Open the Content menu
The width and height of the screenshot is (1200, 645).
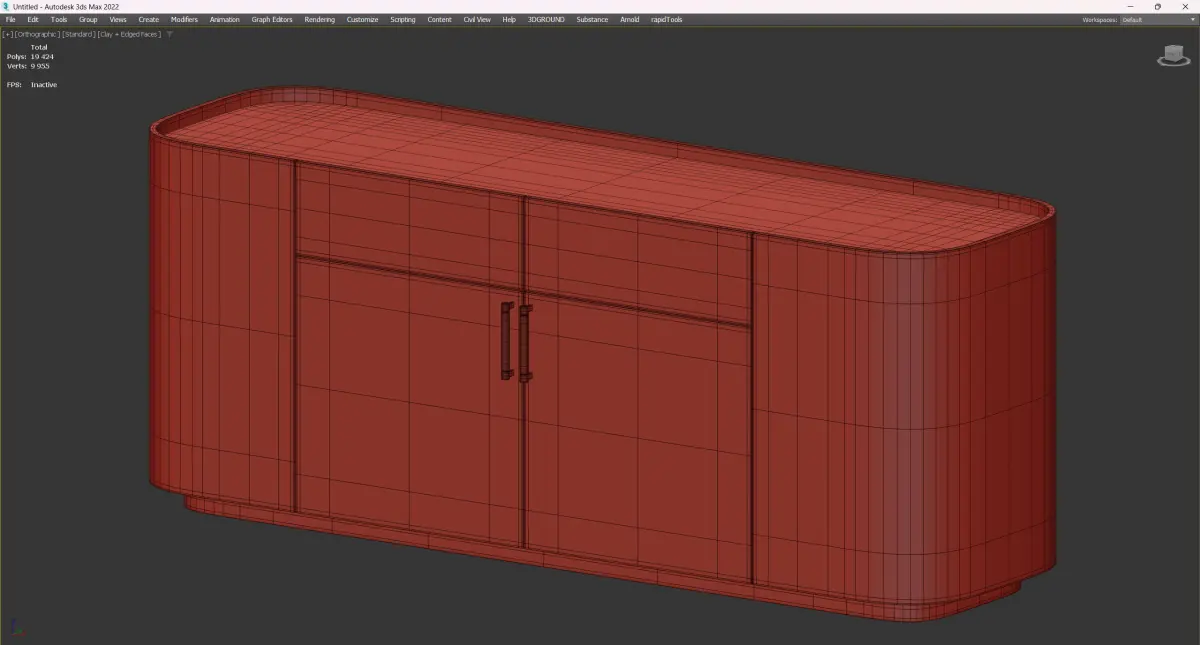click(439, 19)
